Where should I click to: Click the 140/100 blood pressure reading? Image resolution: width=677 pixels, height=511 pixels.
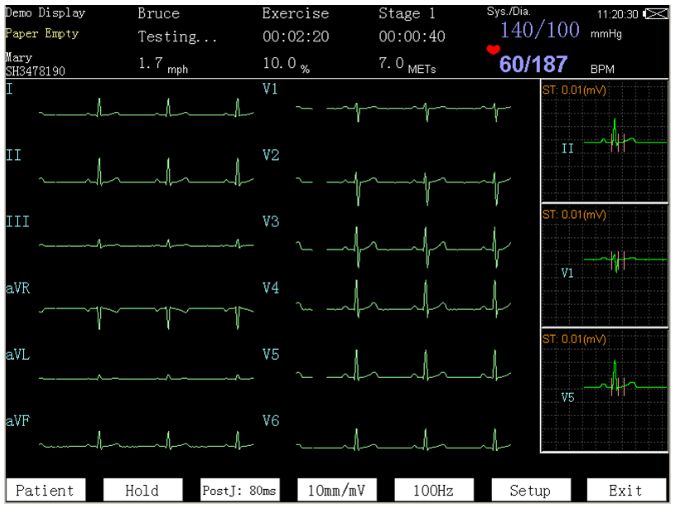539,29
